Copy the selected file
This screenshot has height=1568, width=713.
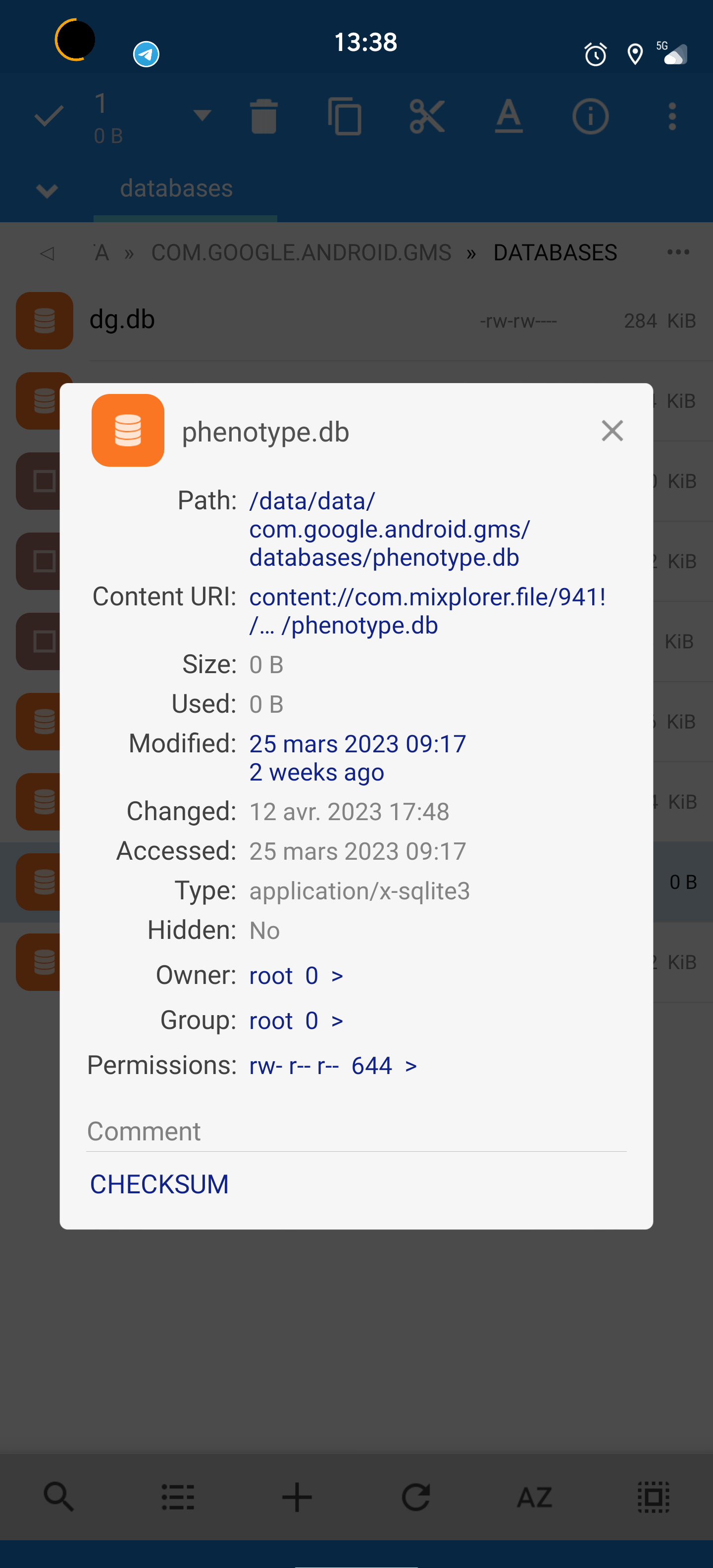[x=346, y=117]
